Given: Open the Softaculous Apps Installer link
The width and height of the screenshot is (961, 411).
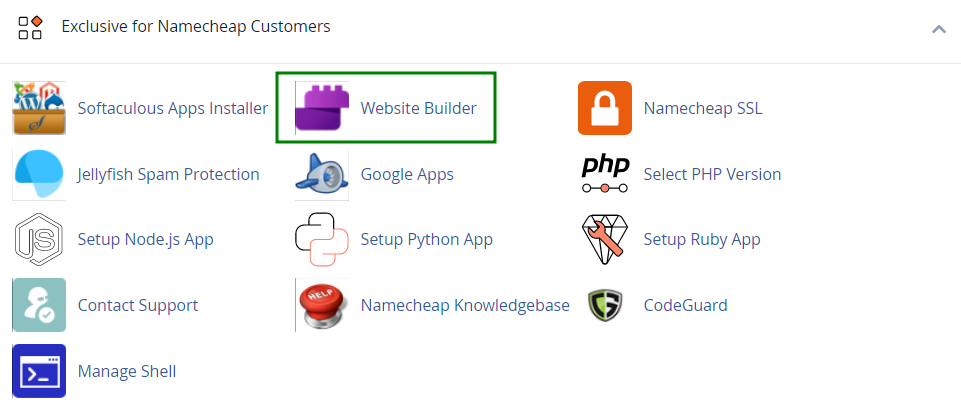Looking at the screenshot, I should point(173,108).
